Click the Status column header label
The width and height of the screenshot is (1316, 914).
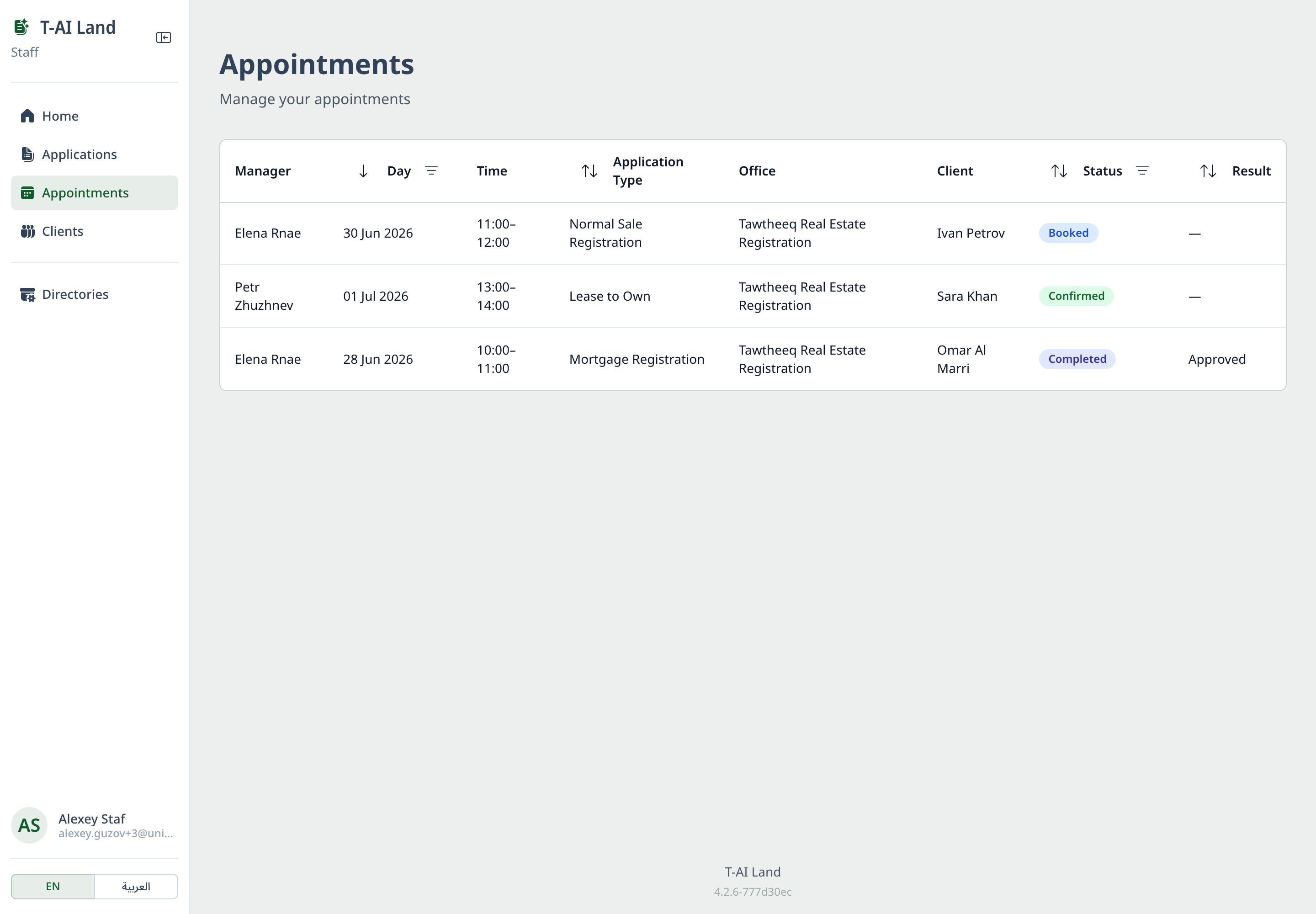pos(1103,171)
